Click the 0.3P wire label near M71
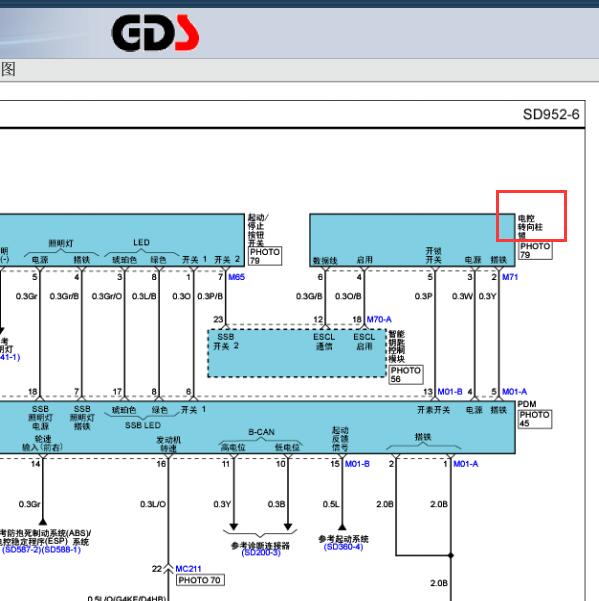The image size is (599, 601). (x=423, y=296)
